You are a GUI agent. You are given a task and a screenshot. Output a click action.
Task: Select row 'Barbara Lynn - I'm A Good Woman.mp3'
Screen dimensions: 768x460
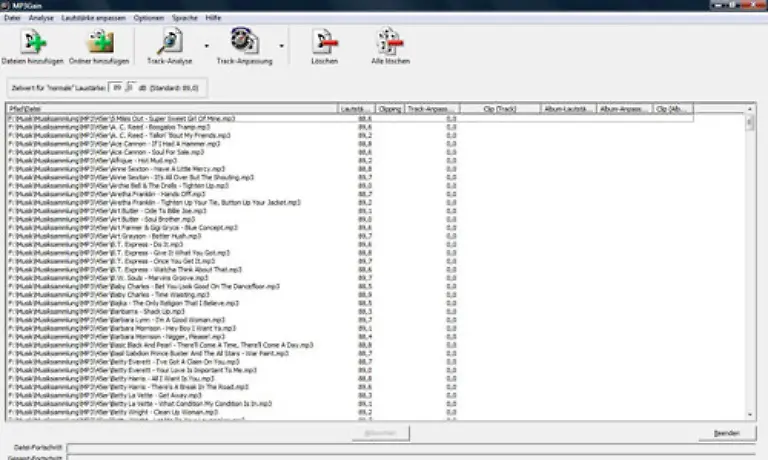[x=350, y=320]
